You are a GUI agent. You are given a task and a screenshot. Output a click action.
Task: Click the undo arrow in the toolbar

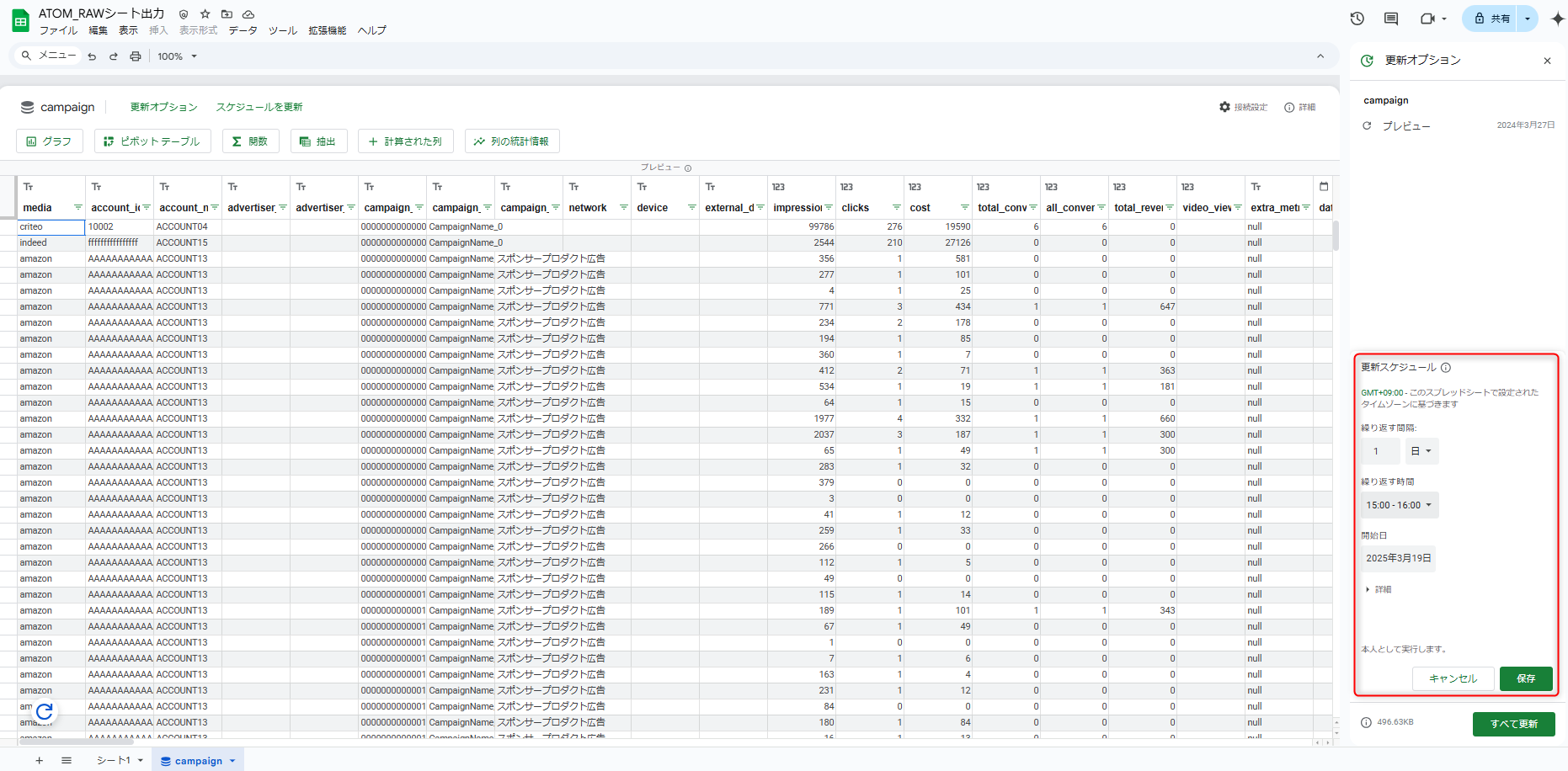[x=93, y=56]
